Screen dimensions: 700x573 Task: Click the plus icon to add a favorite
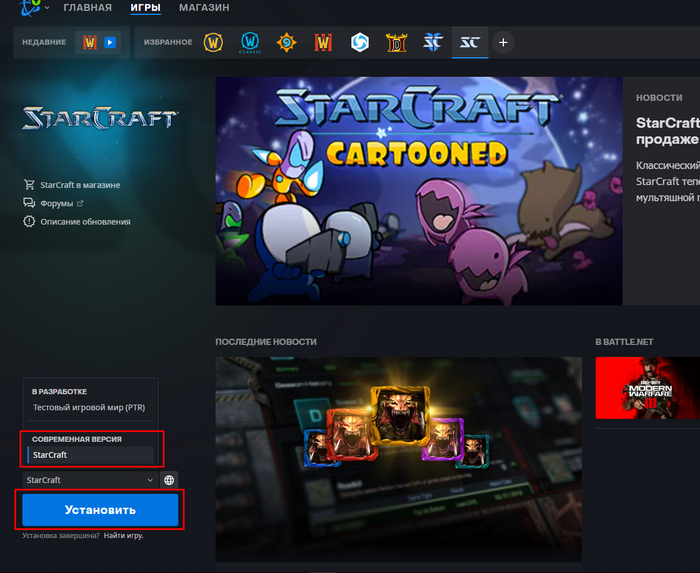[503, 42]
